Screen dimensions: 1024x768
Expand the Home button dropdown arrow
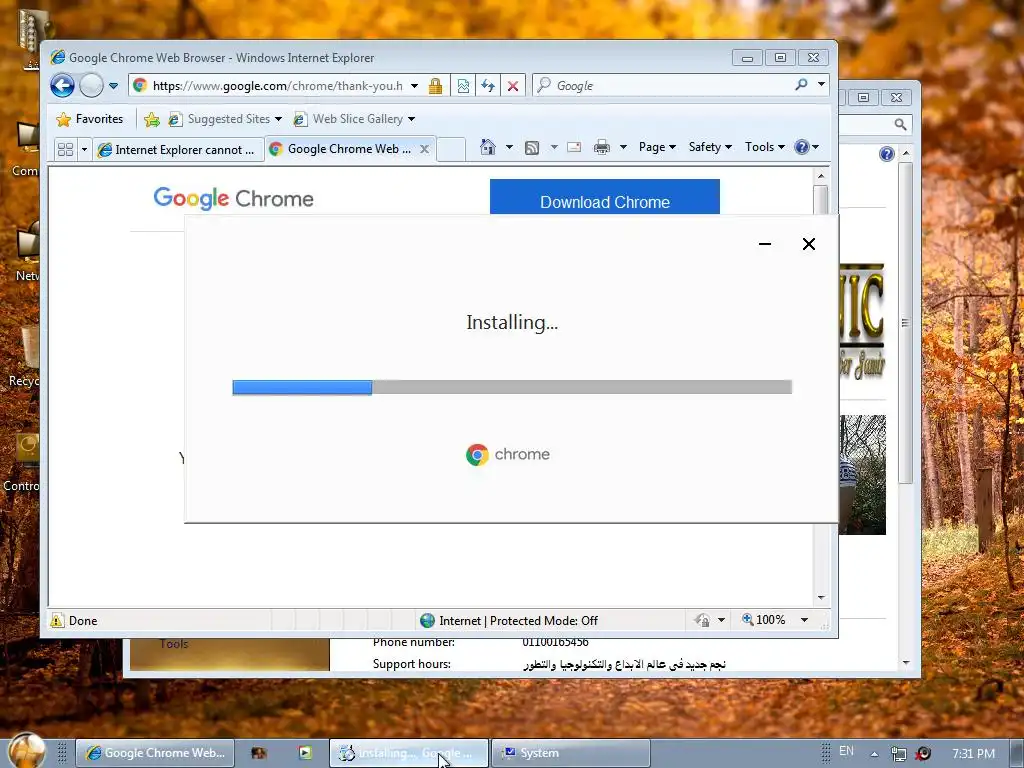pos(509,147)
